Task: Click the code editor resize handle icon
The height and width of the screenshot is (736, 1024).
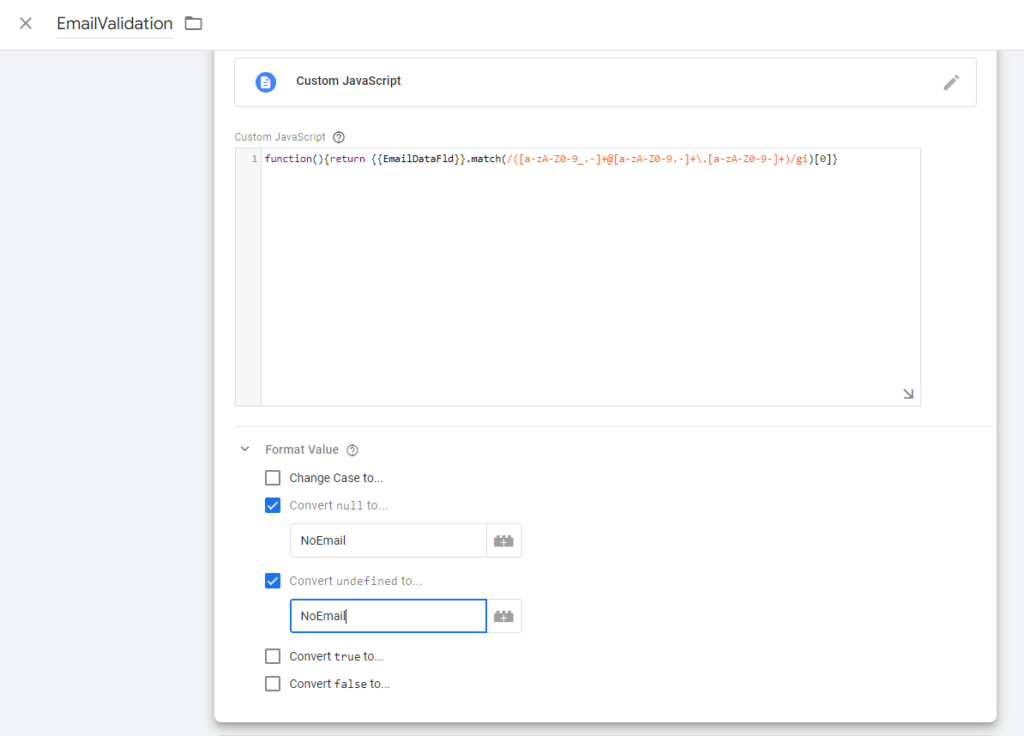Action: pos(908,394)
